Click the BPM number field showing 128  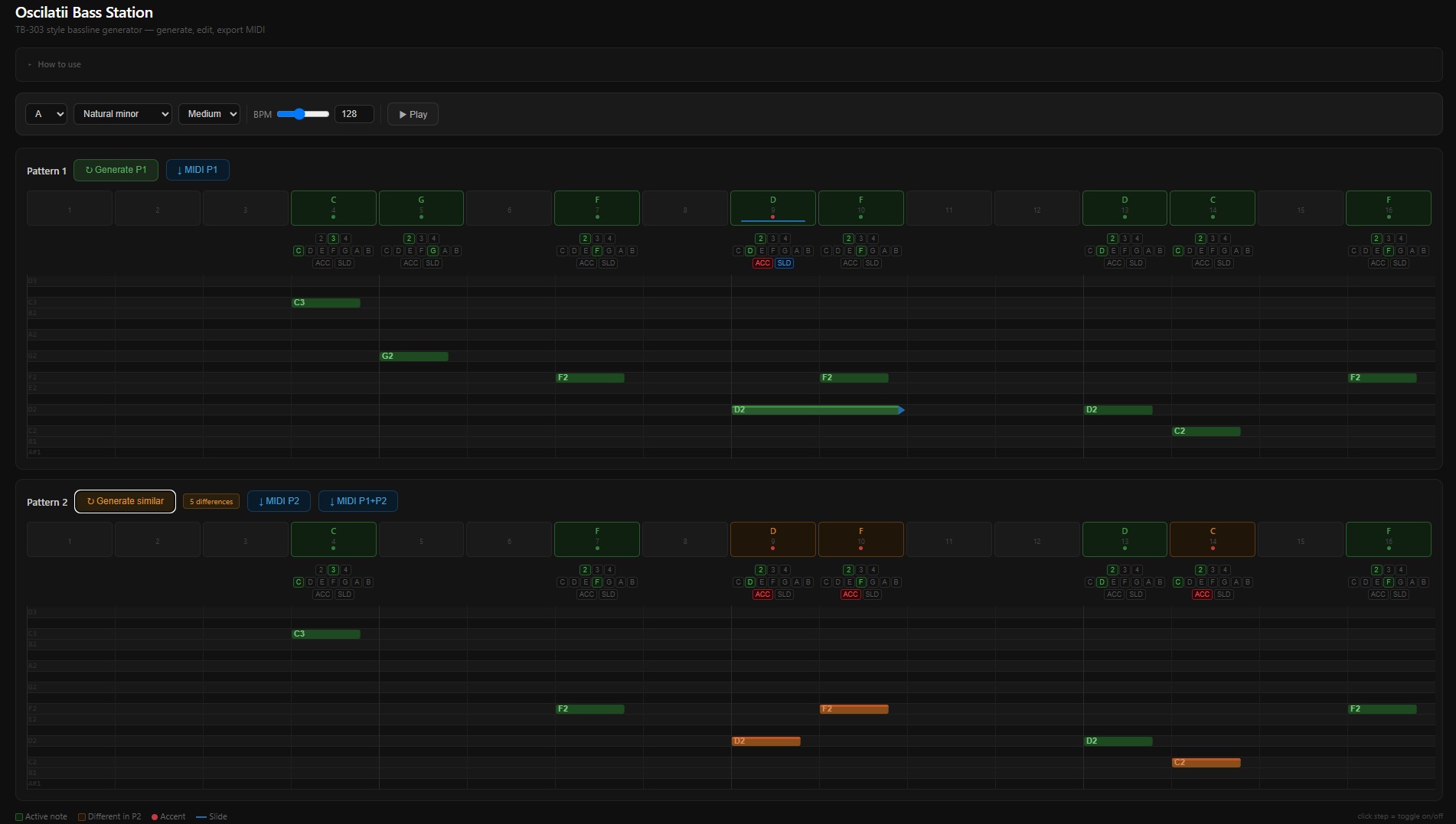pyautogui.click(x=354, y=114)
